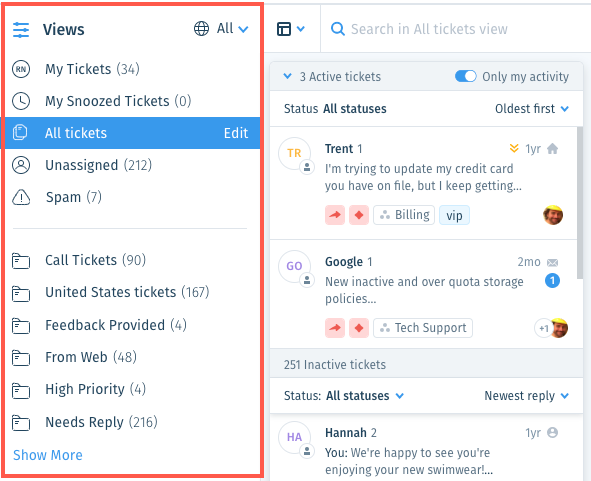Open the layout switcher icon
This screenshot has width=591, height=481.
pos(291,29)
